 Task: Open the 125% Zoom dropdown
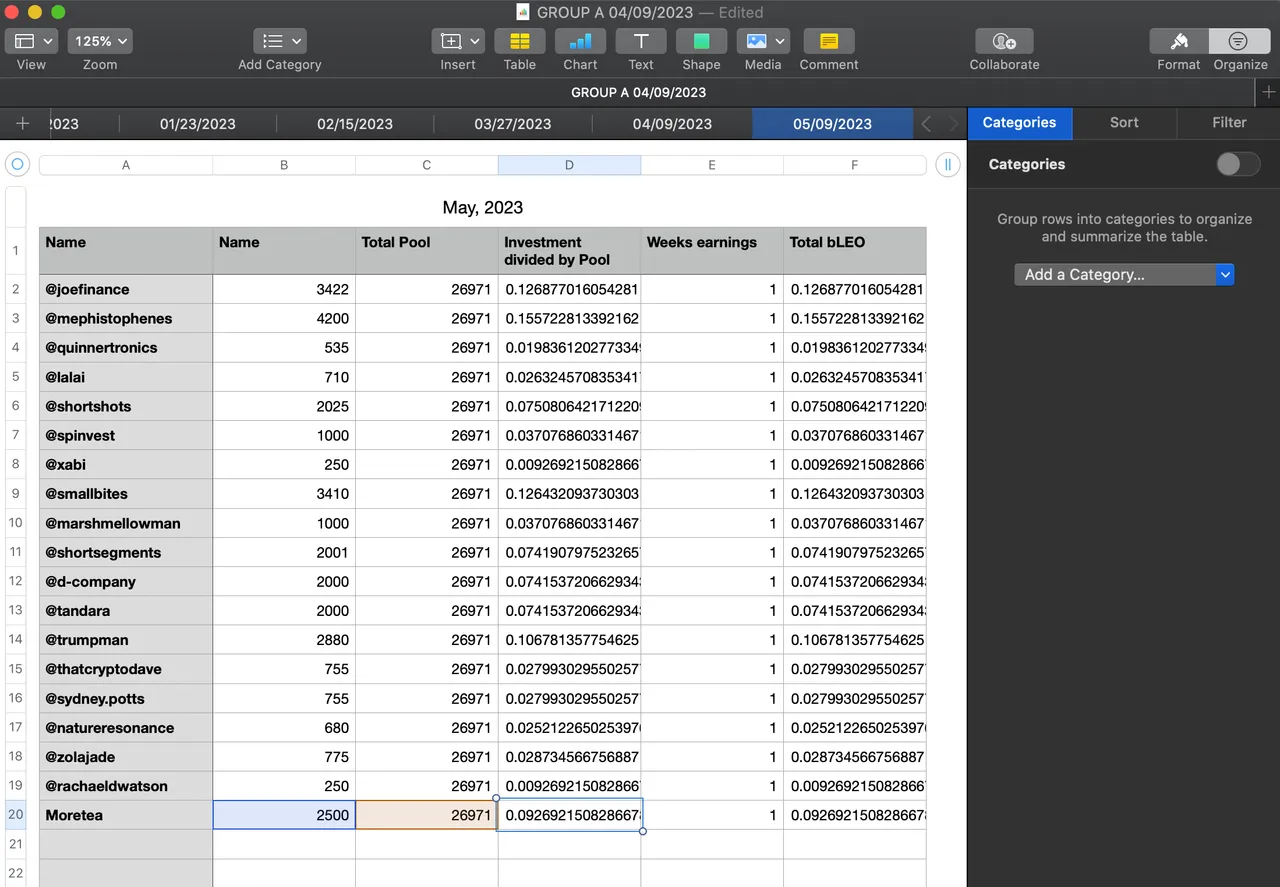pos(100,41)
